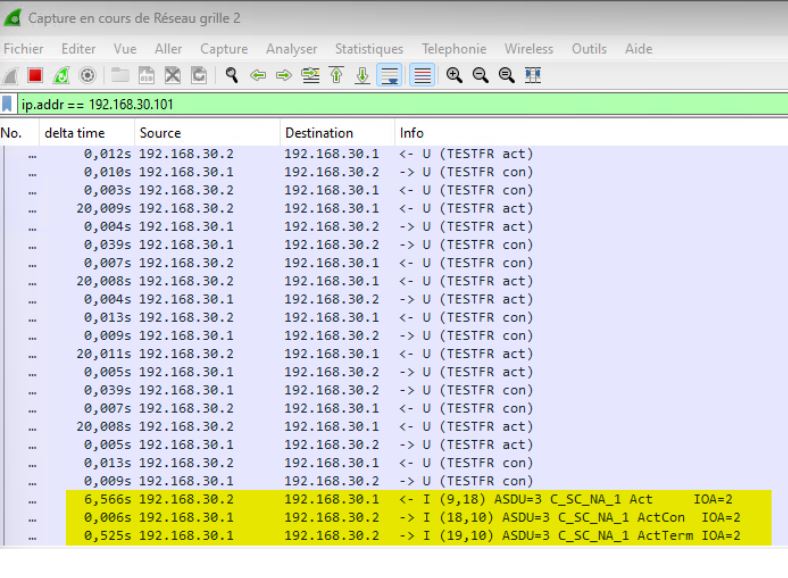Open the Fichier menu

23,49
